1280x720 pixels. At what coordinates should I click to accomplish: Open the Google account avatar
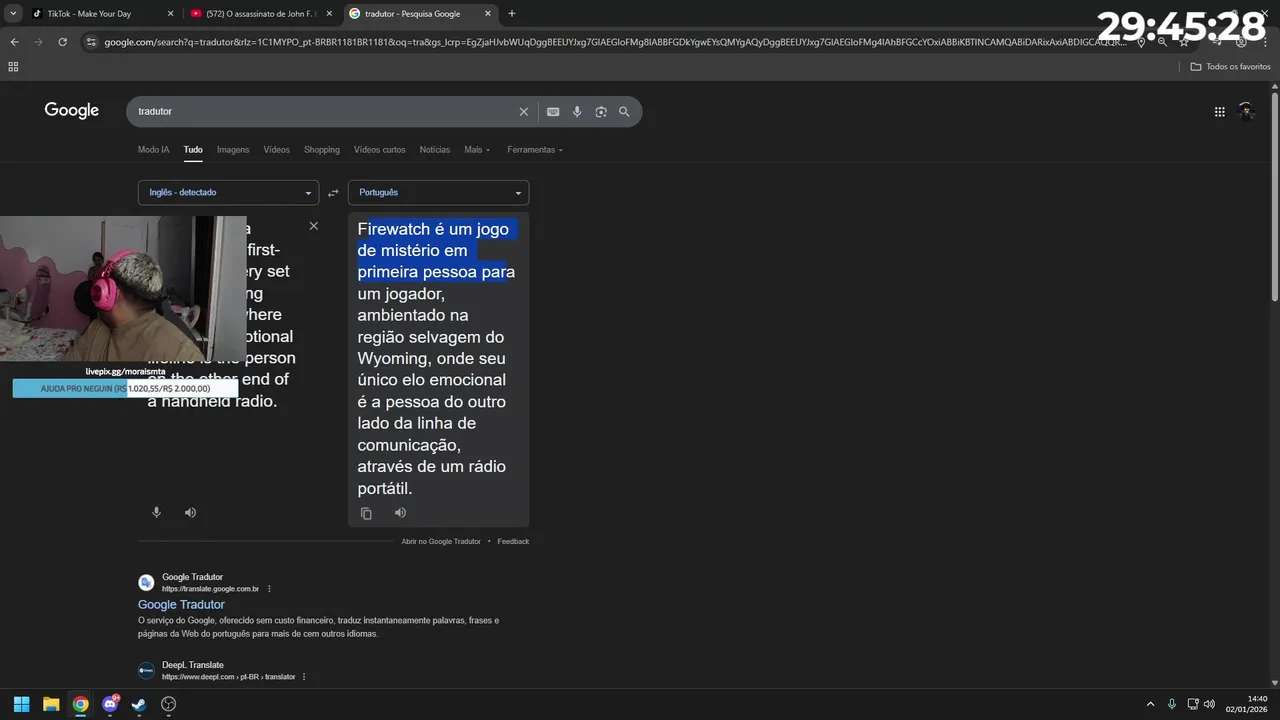point(1246,112)
